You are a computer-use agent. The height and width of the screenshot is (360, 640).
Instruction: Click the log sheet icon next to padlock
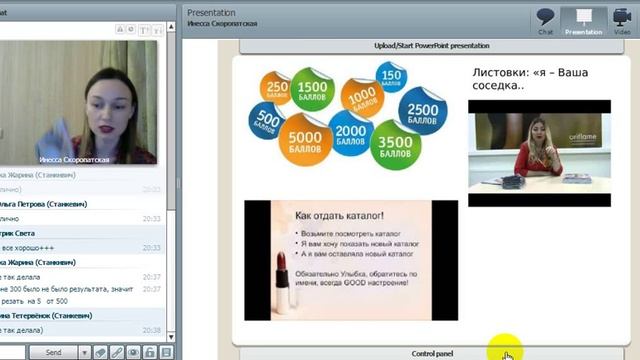166,352
